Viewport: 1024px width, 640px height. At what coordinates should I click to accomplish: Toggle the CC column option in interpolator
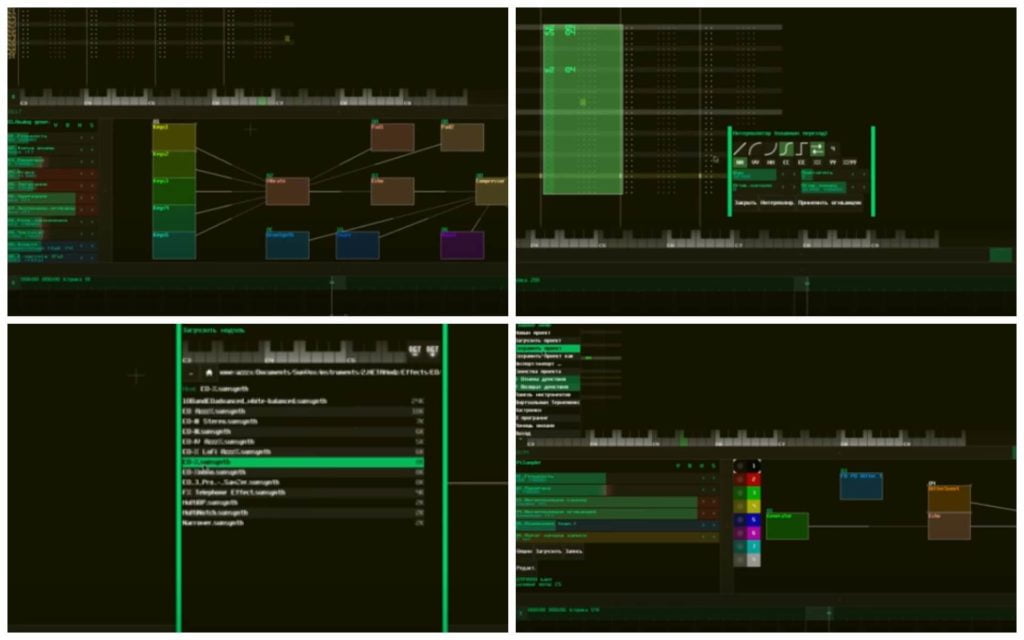(x=786, y=163)
